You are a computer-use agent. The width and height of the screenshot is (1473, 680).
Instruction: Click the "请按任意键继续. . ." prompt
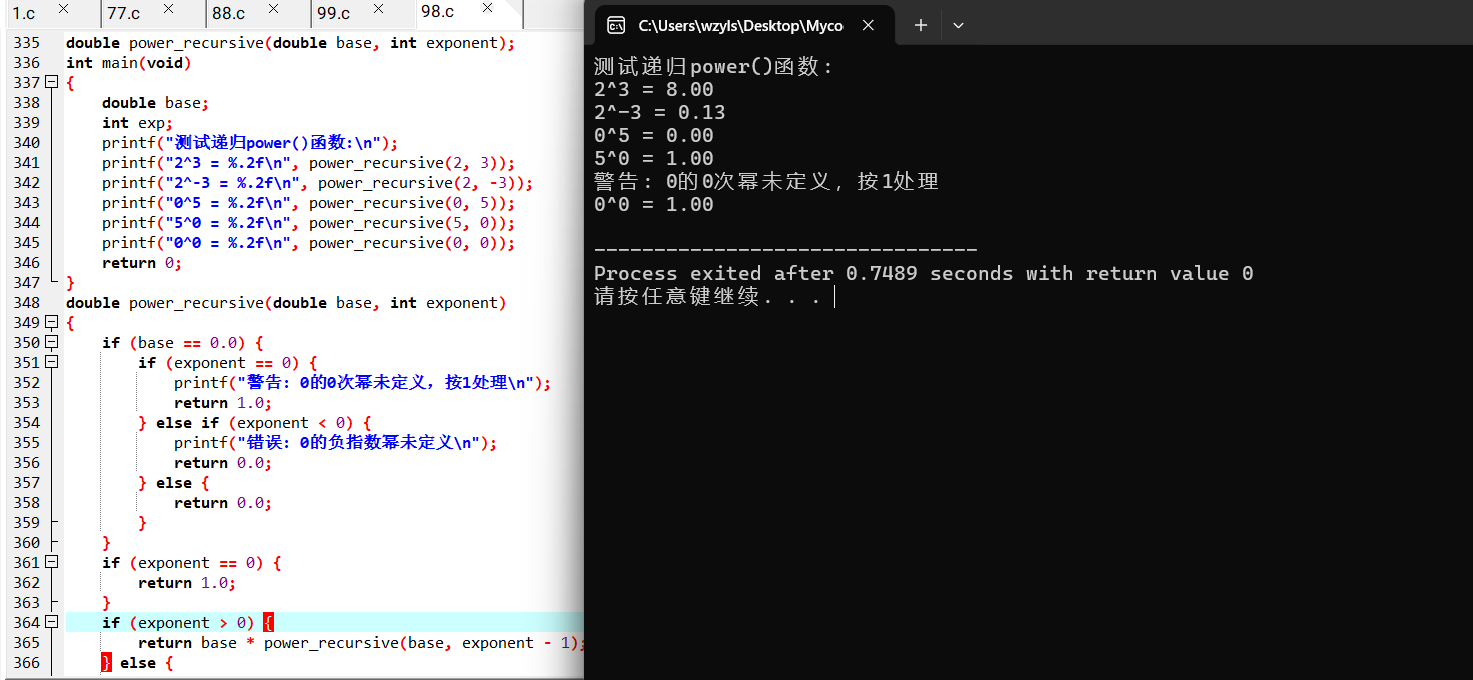click(708, 297)
